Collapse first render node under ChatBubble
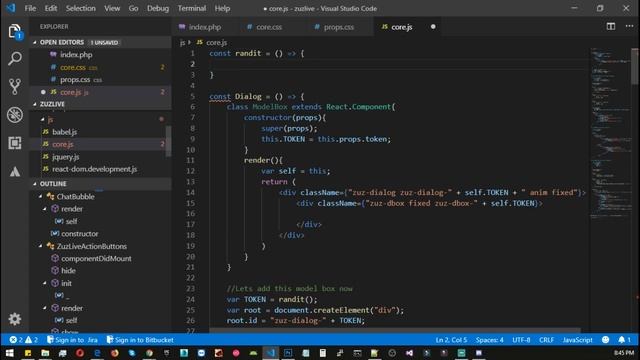The height and width of the screenshot is (360, 640). tap(45, 209)
